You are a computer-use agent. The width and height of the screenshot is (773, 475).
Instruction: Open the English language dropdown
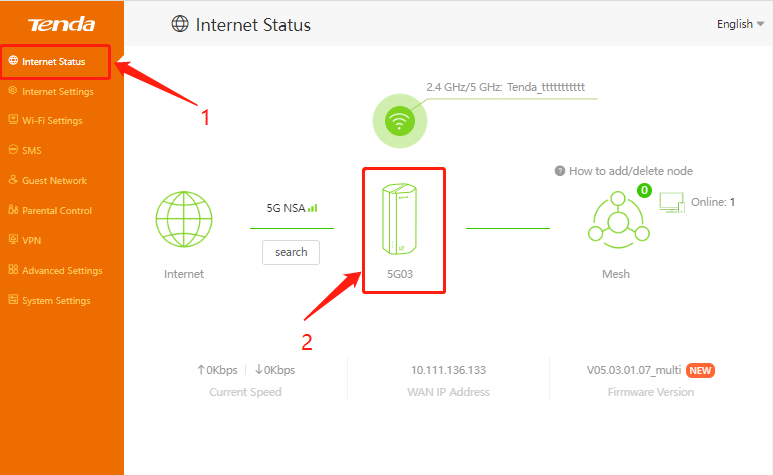coord(740,24)
